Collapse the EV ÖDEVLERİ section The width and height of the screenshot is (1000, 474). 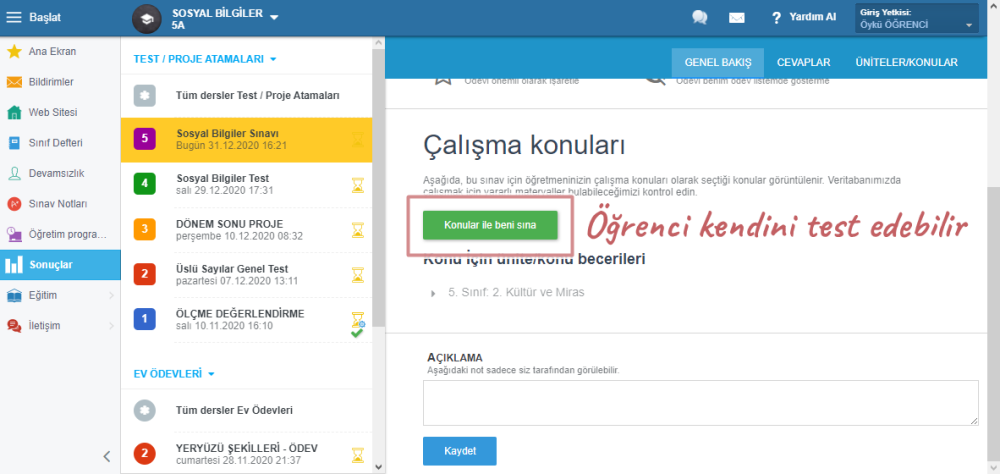click(x=174, y=374)
